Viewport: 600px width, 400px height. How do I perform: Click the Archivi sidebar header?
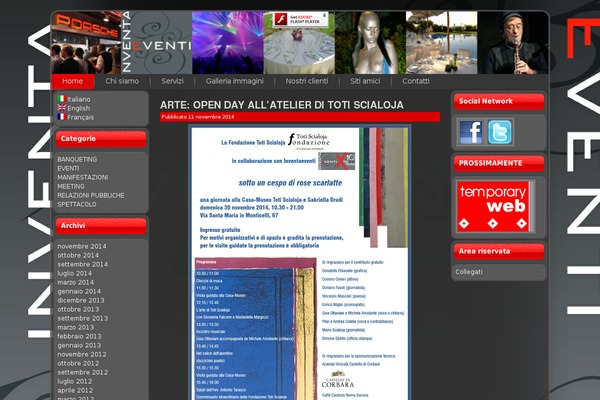[x=101, y=226]
